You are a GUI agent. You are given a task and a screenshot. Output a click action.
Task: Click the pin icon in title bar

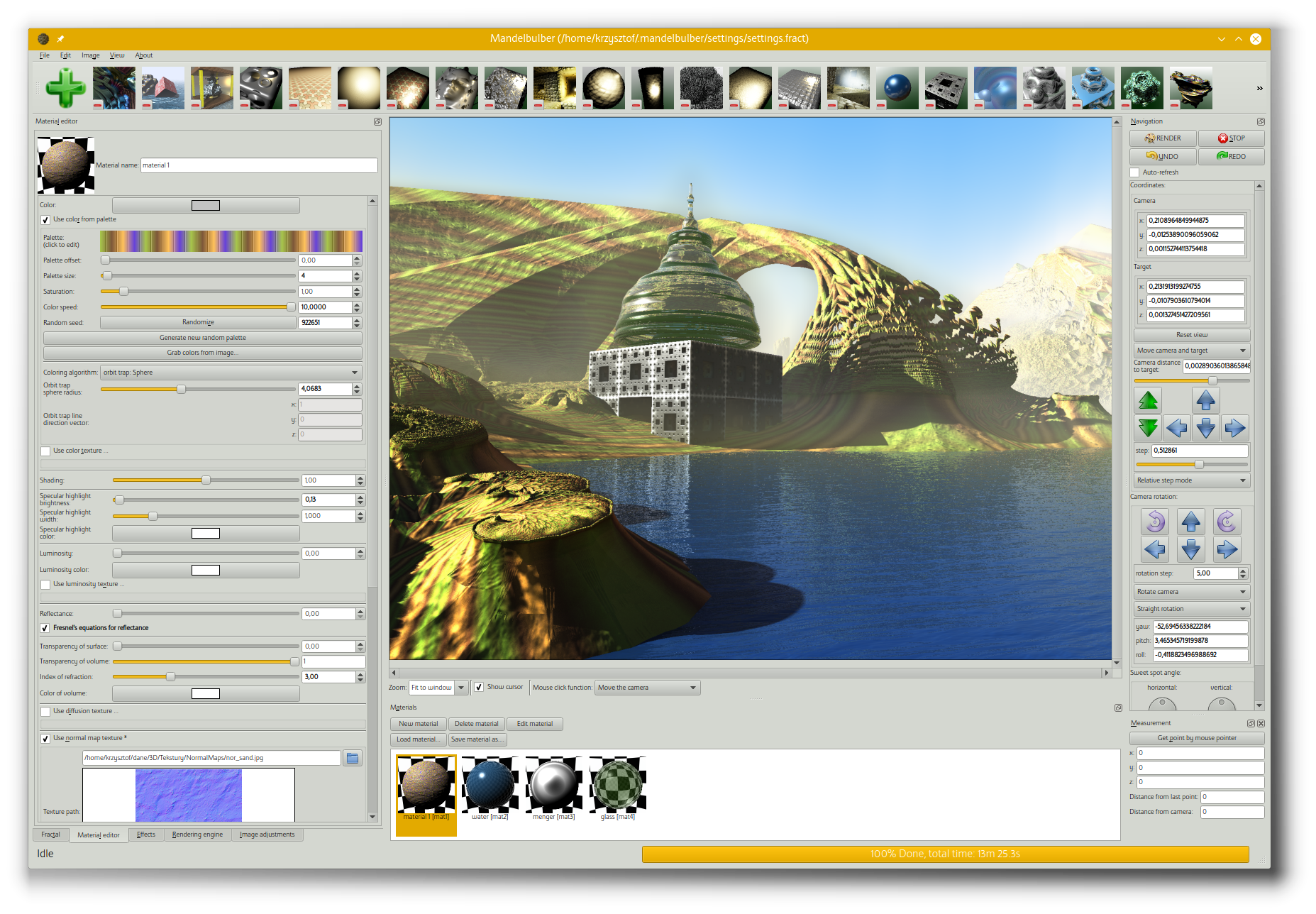coord(60,39)
